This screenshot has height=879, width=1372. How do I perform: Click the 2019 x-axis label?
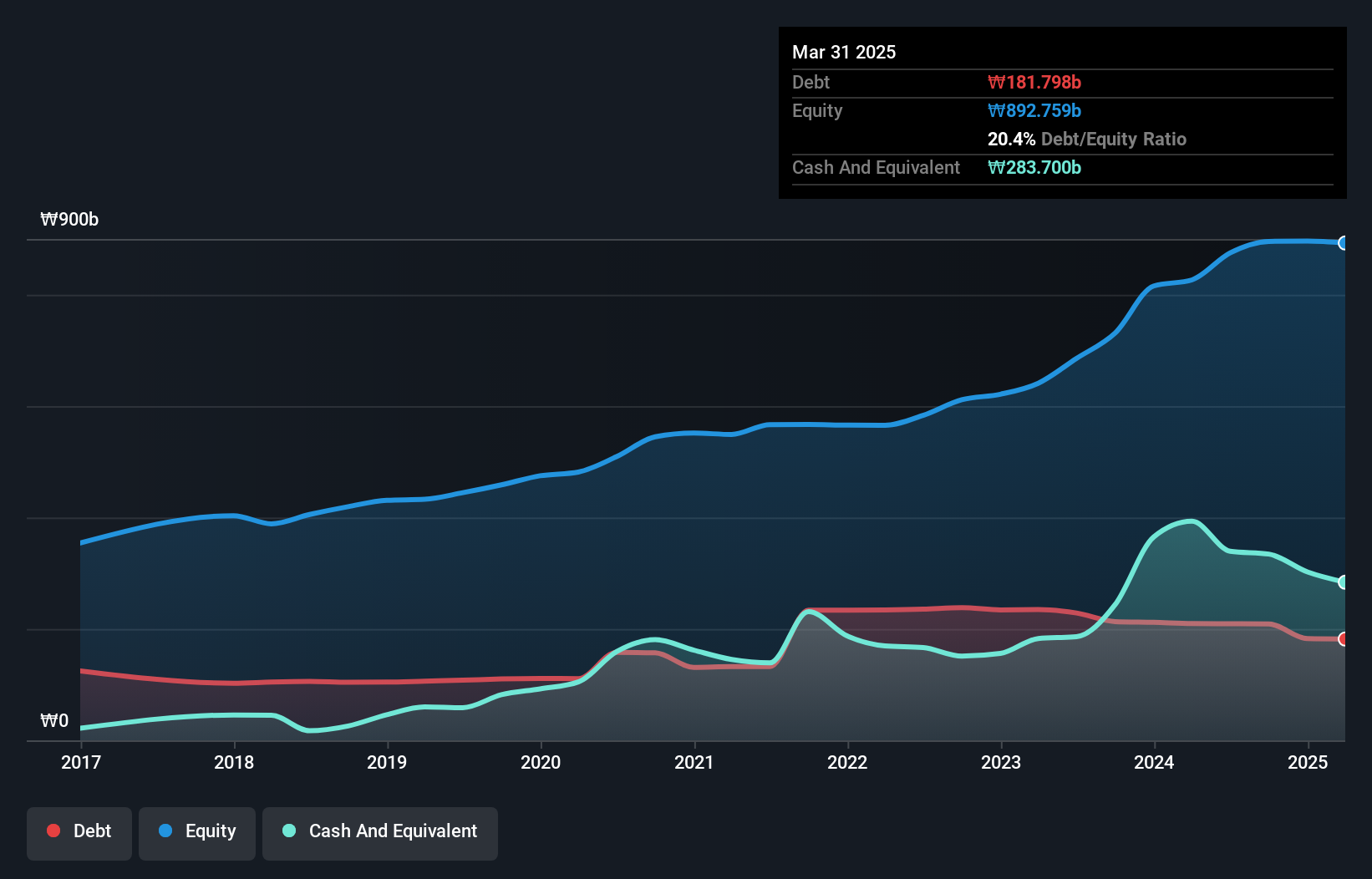click(387, 762)
